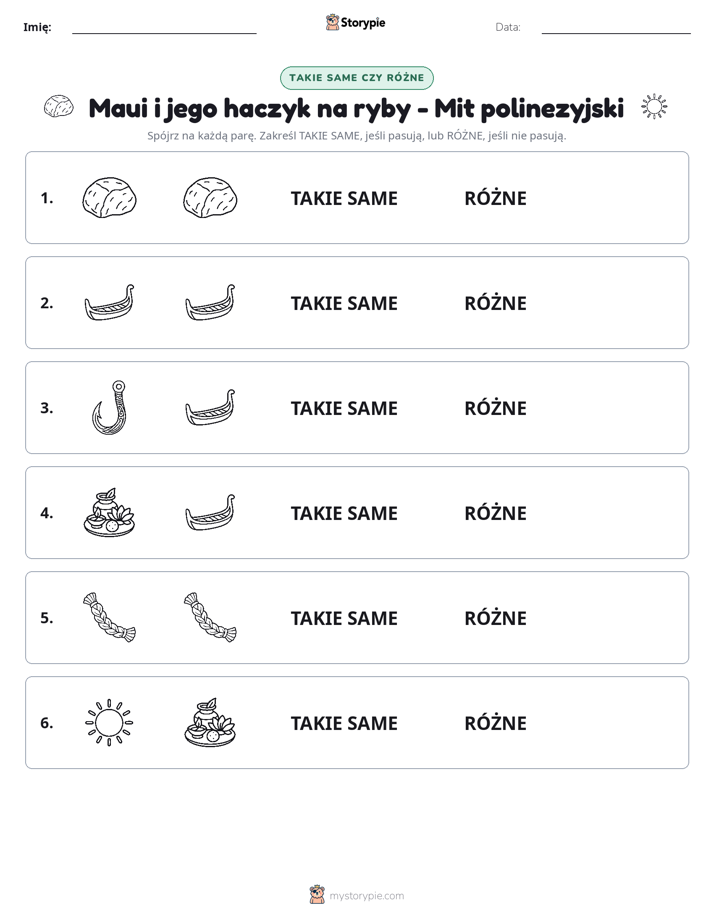This screenshot has width=714, height=924.
Task: Select TAKIE SAME for row 2
Action: click(x=344, y=303)
